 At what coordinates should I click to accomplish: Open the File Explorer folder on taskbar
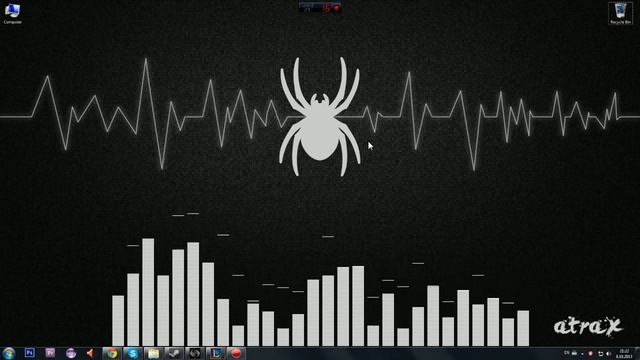[153, 353]
